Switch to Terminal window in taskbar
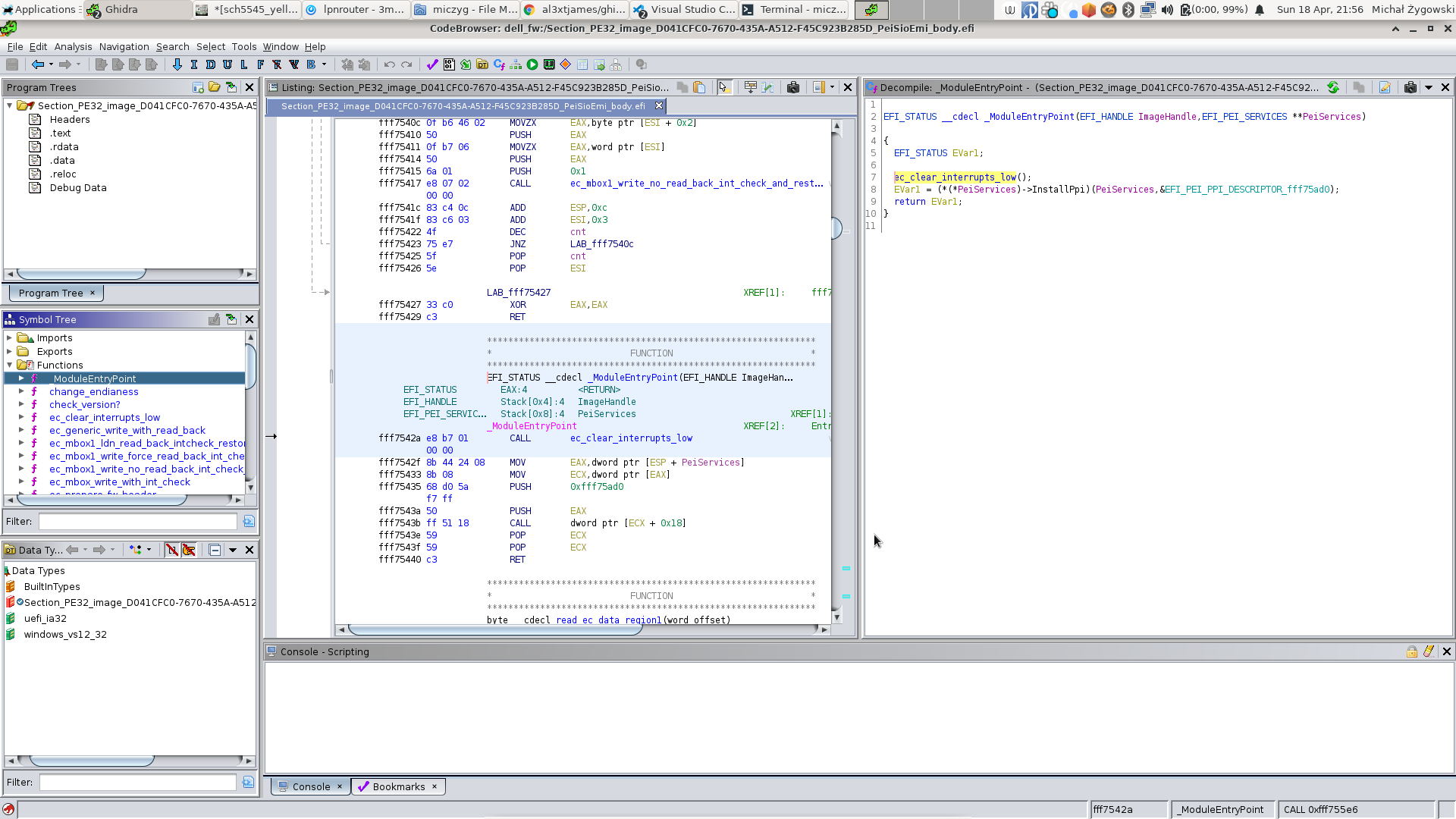 (x=794, y=9)
